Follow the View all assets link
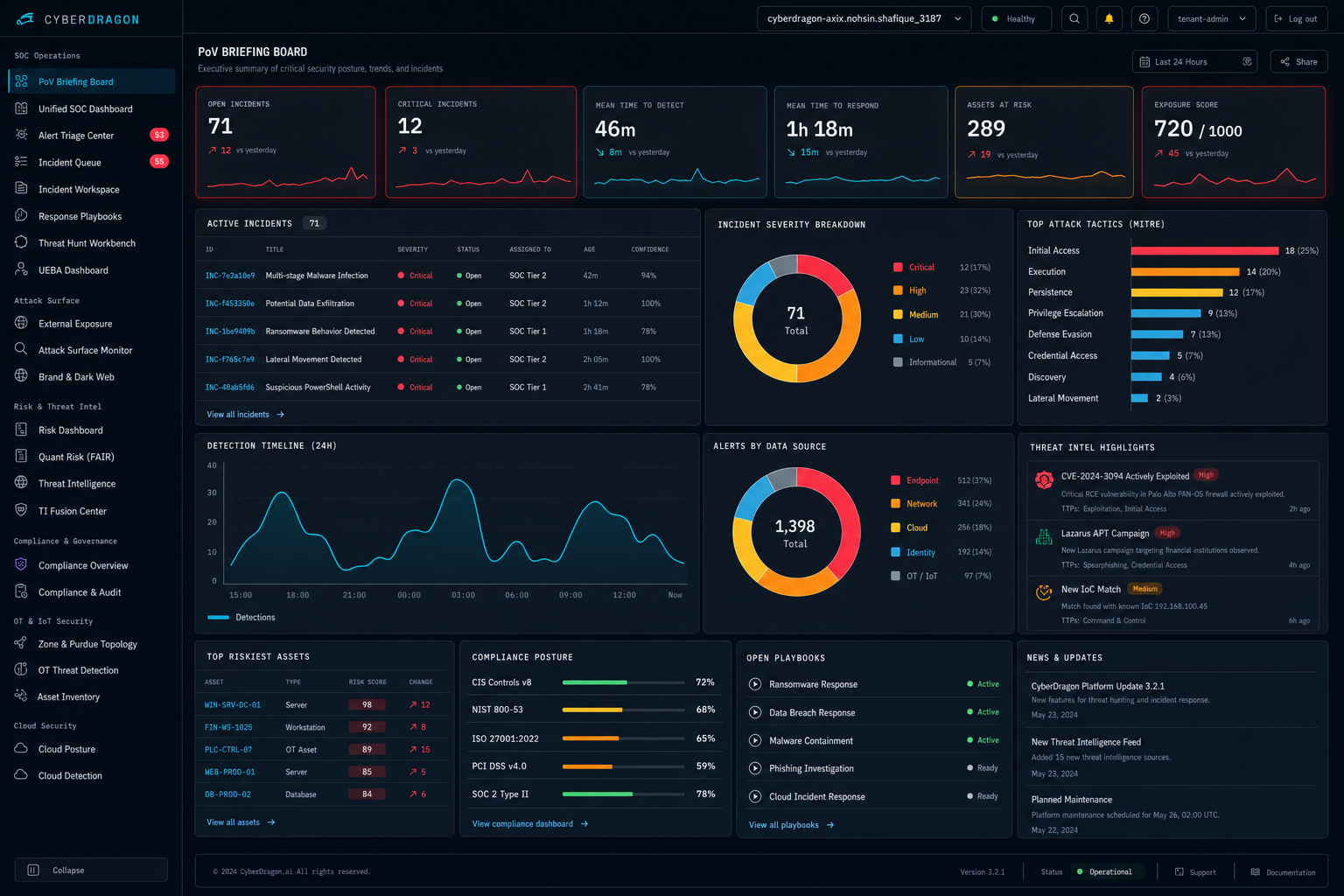This screenshot has width=1344, height=896. [241, 822]
